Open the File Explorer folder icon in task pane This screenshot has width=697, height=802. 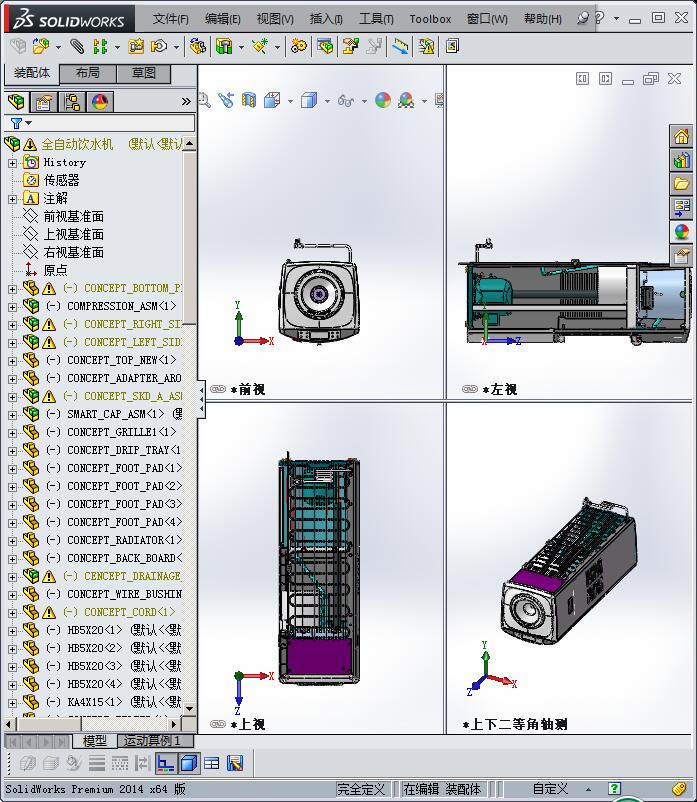(x=681, y=184)
